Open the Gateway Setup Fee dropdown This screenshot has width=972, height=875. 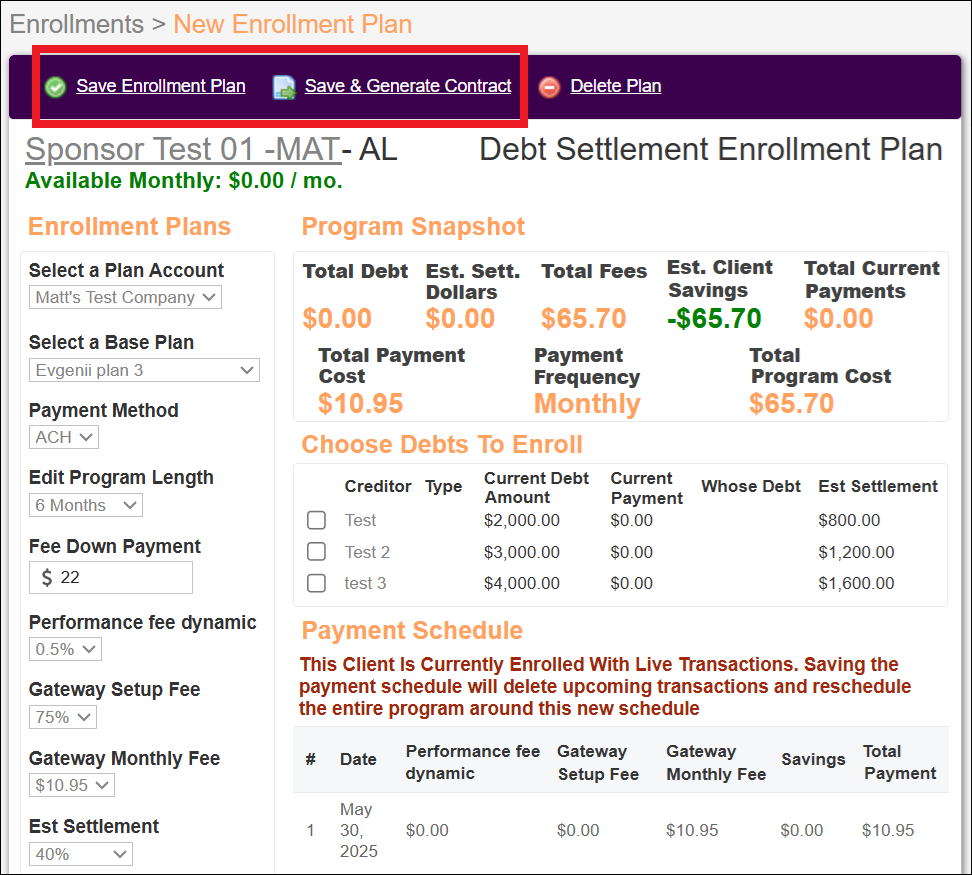63,717
